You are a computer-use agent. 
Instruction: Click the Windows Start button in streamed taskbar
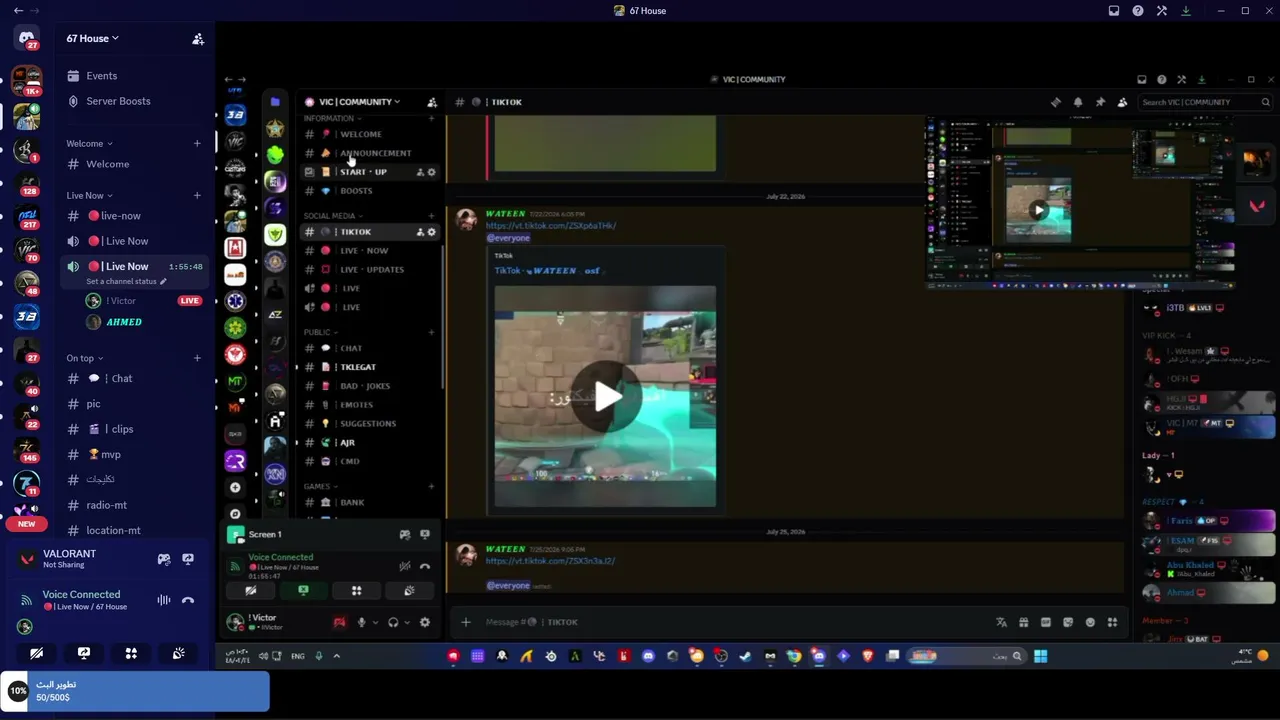pyautogui.click(x=1041, y=657)
